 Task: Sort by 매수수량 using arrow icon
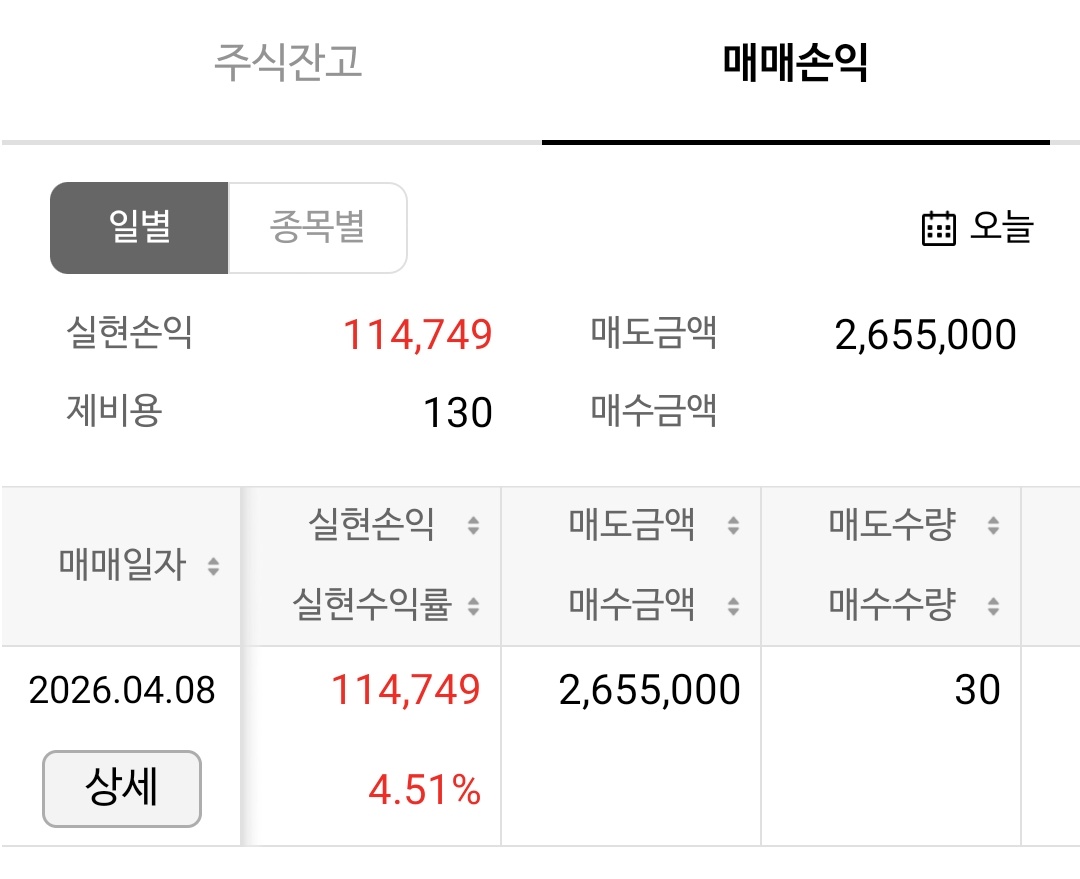pyautogui.click(x=993, y=605)
